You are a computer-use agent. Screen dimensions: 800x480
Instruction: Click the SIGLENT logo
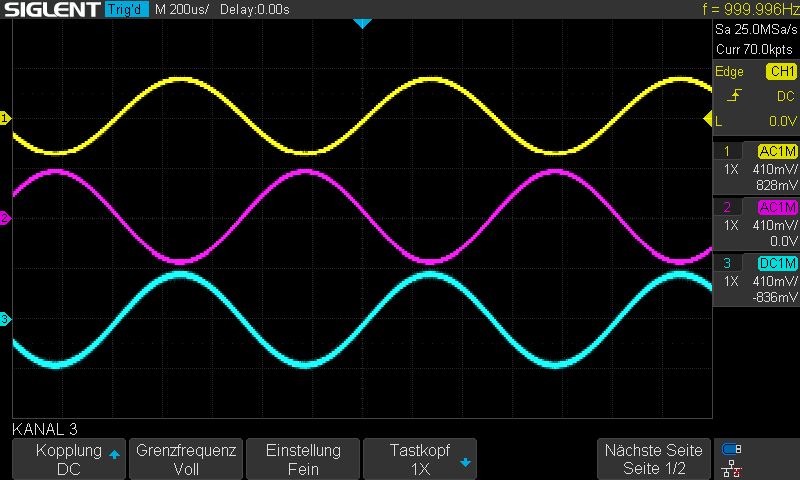pos(52,9)
